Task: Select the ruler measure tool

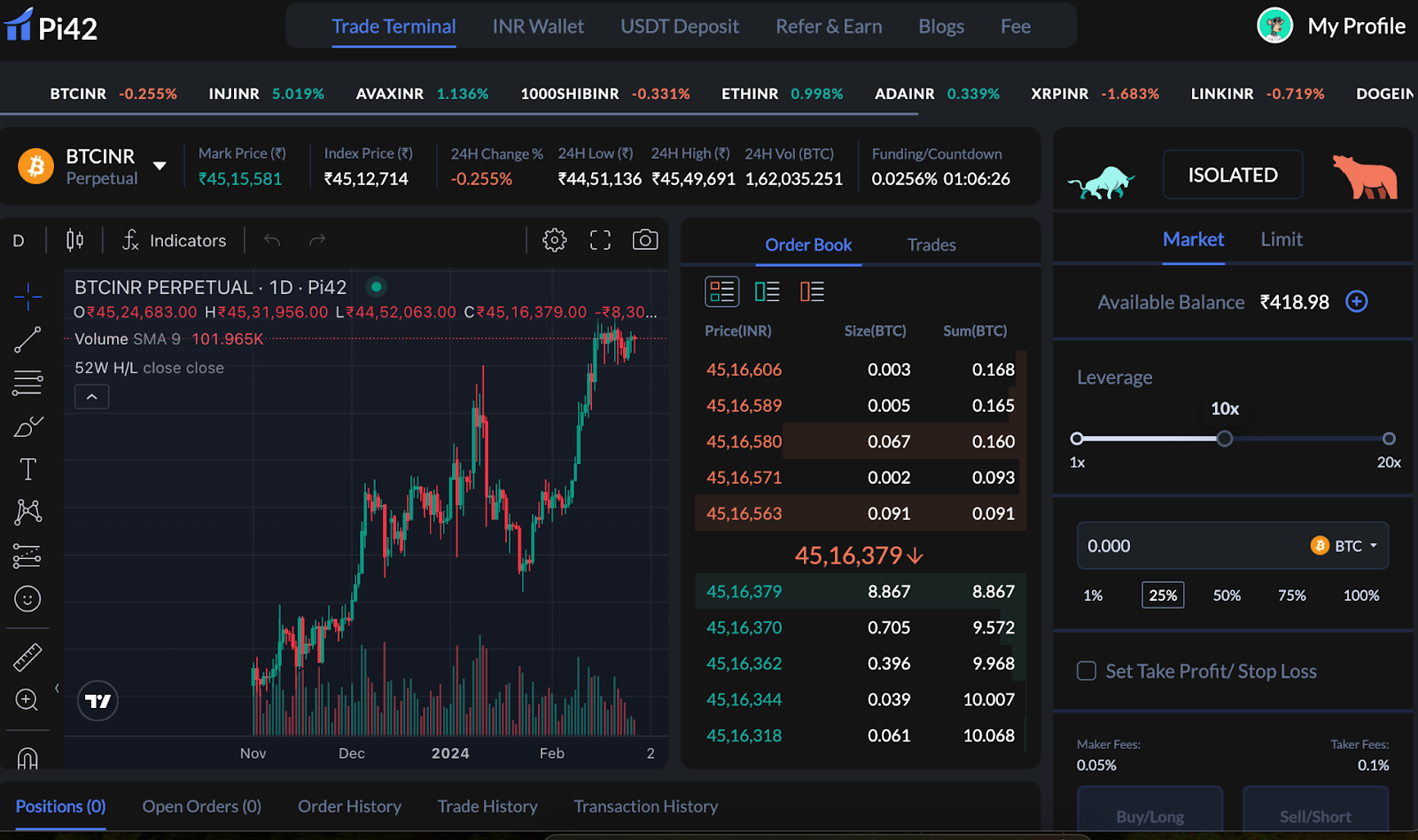Action: point(28,657)
